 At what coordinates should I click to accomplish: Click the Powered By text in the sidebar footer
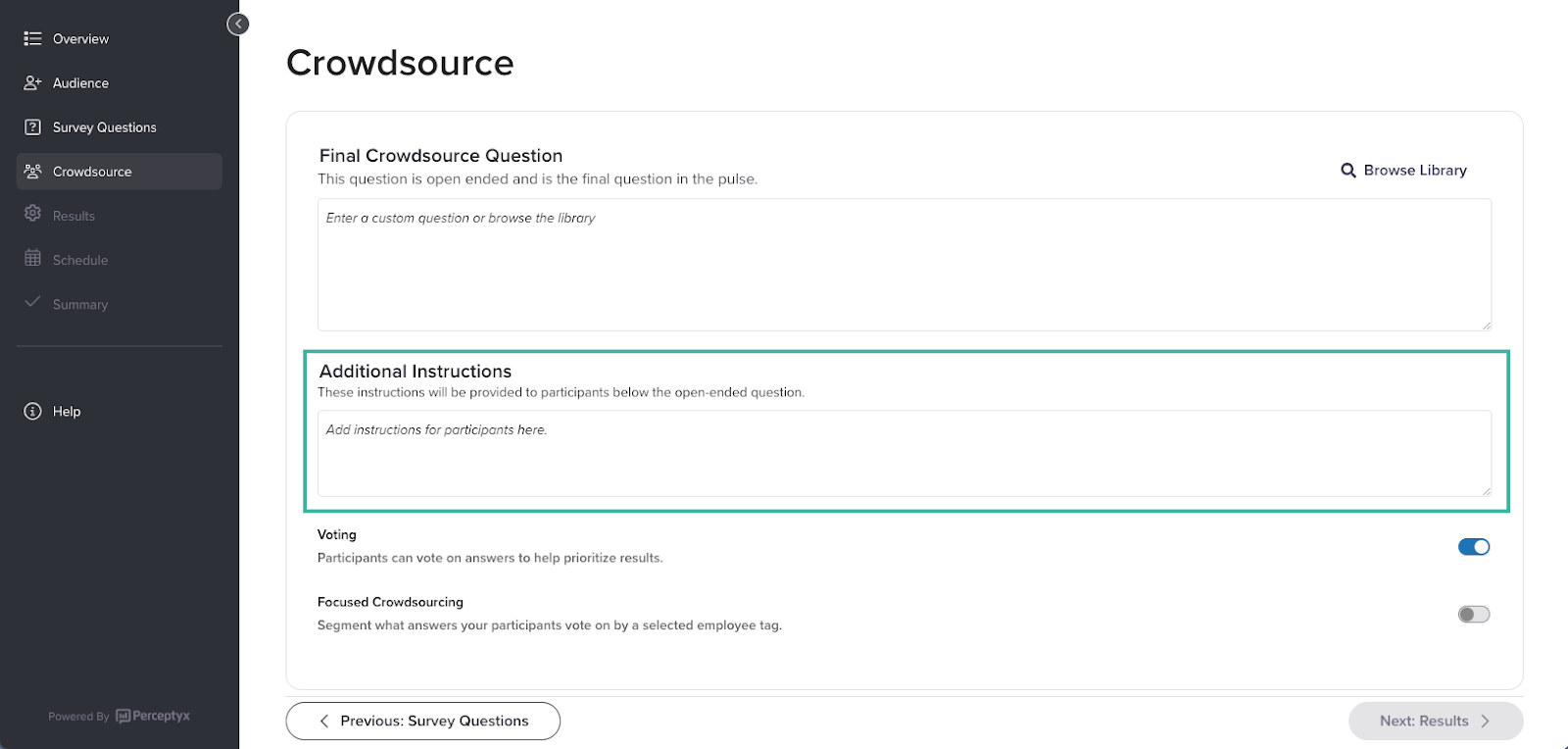(x=78, y=717)
